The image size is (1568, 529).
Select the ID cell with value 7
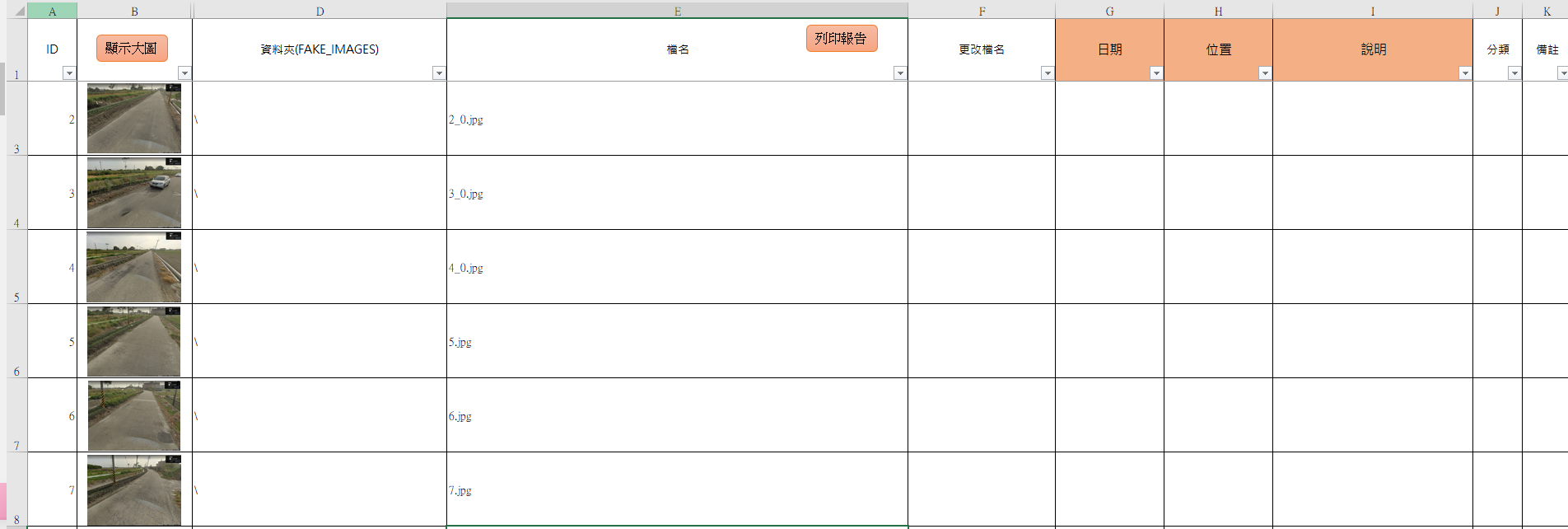[x=53, y=489]
